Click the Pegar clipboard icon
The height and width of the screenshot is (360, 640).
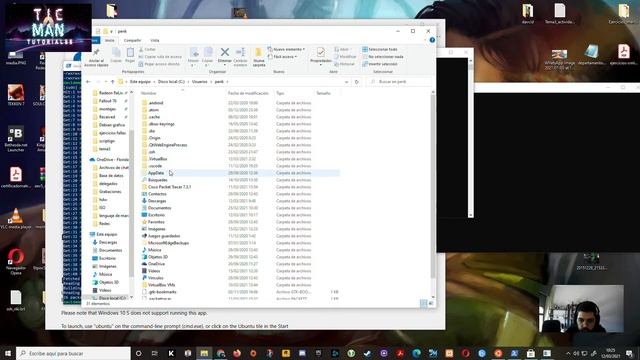pos(130,53)
